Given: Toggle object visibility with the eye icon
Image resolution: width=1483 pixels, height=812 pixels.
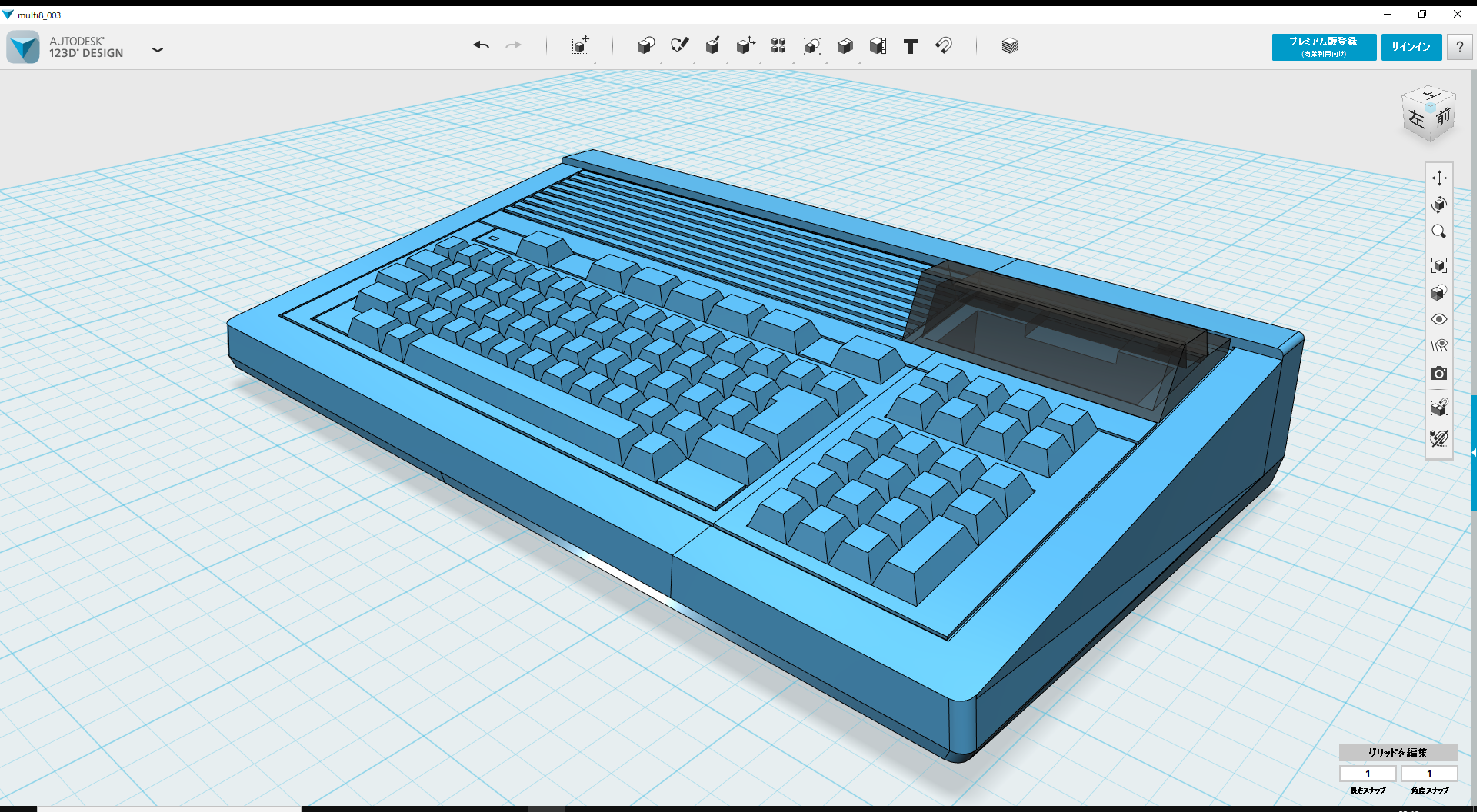Looking at the screenshot, I should point(1439,318).
